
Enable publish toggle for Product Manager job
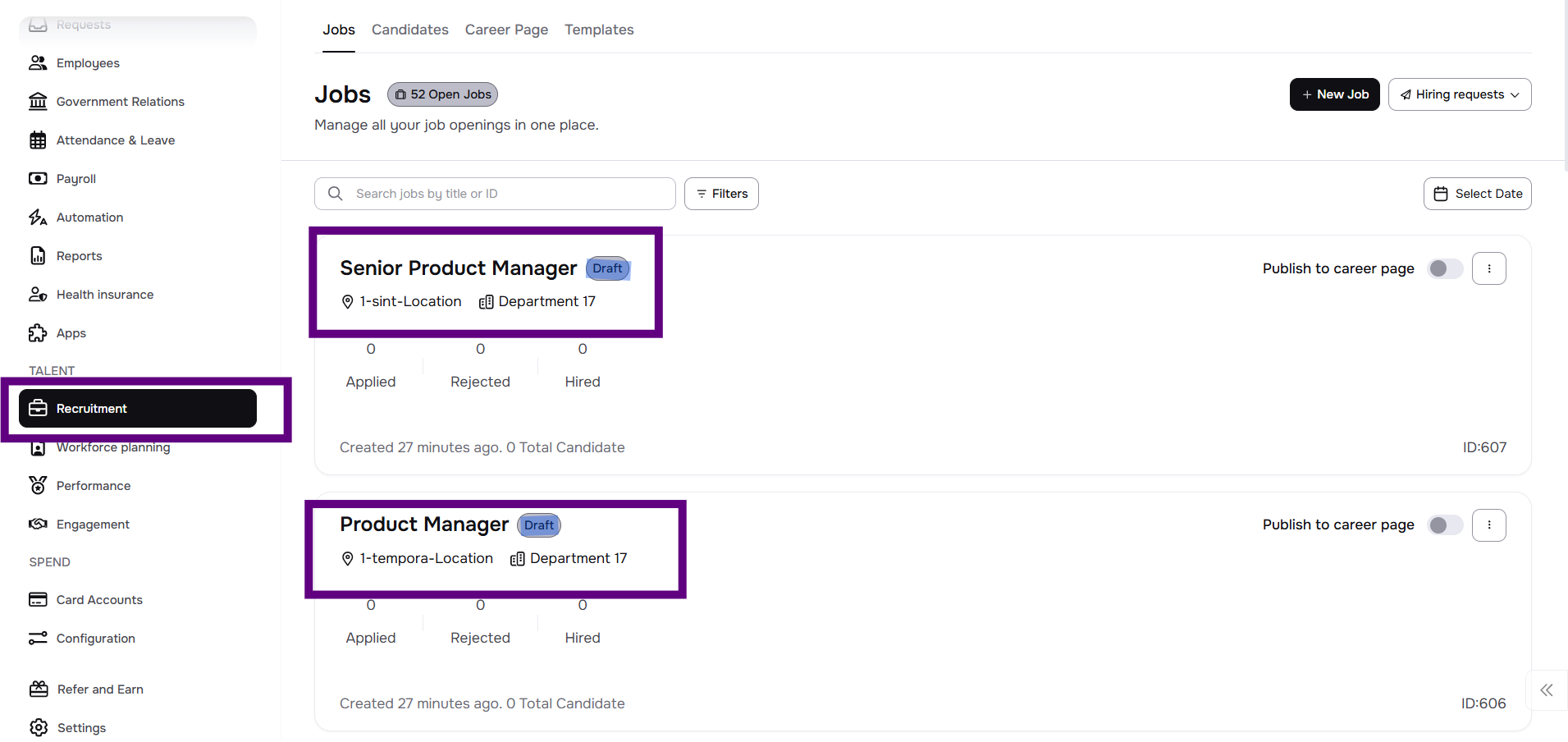click(x=1445, y=525)
